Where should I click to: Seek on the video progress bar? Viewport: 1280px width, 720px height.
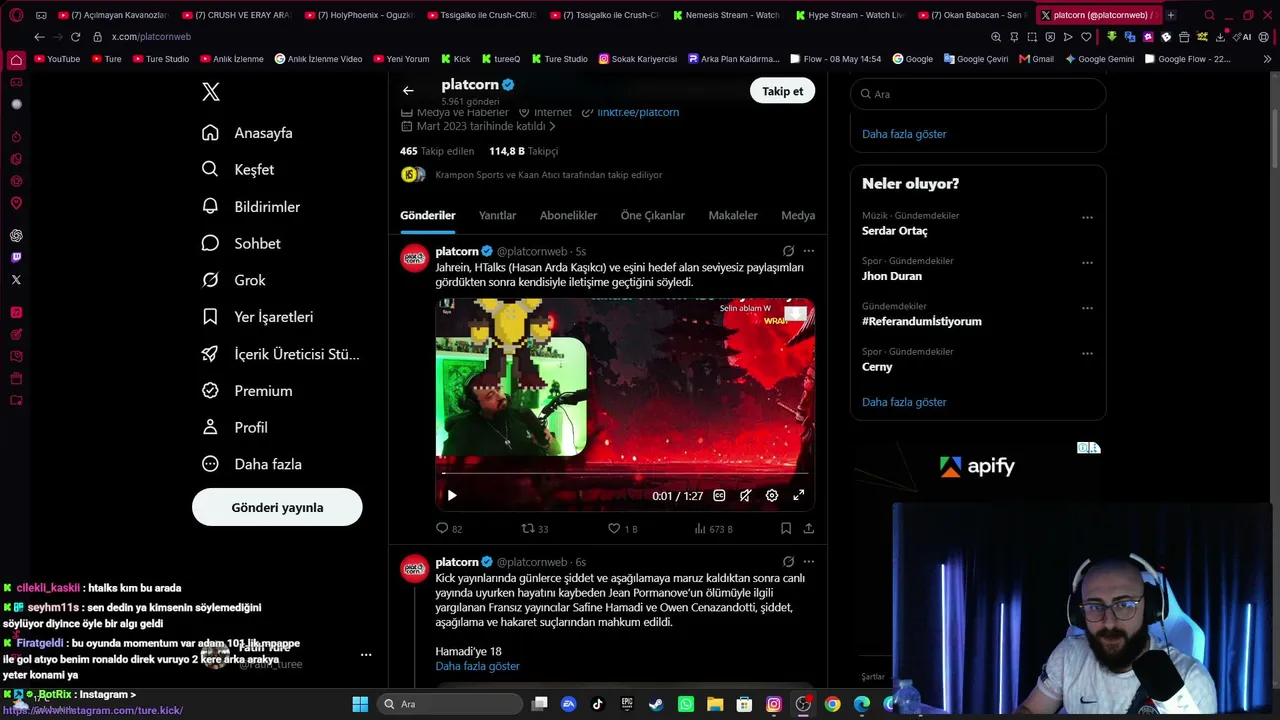(x=625, y=473)
